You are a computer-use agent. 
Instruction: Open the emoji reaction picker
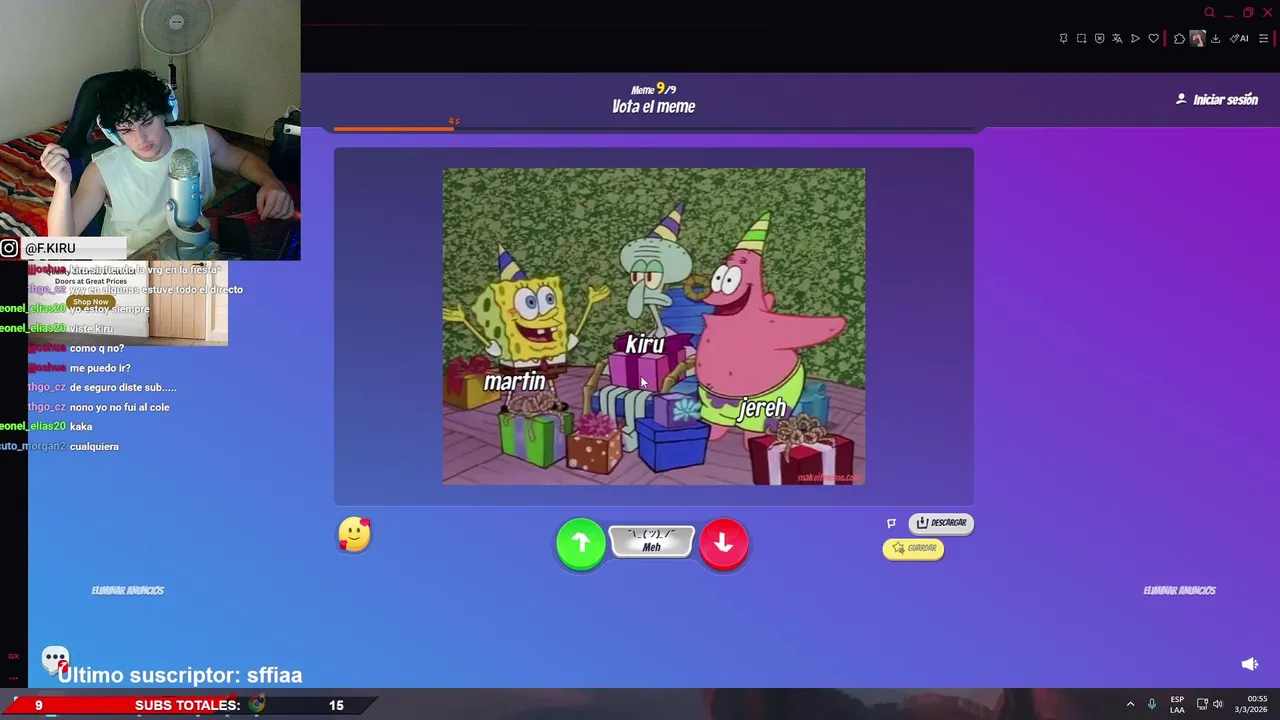pyautogui.click(x=354, y=534)
